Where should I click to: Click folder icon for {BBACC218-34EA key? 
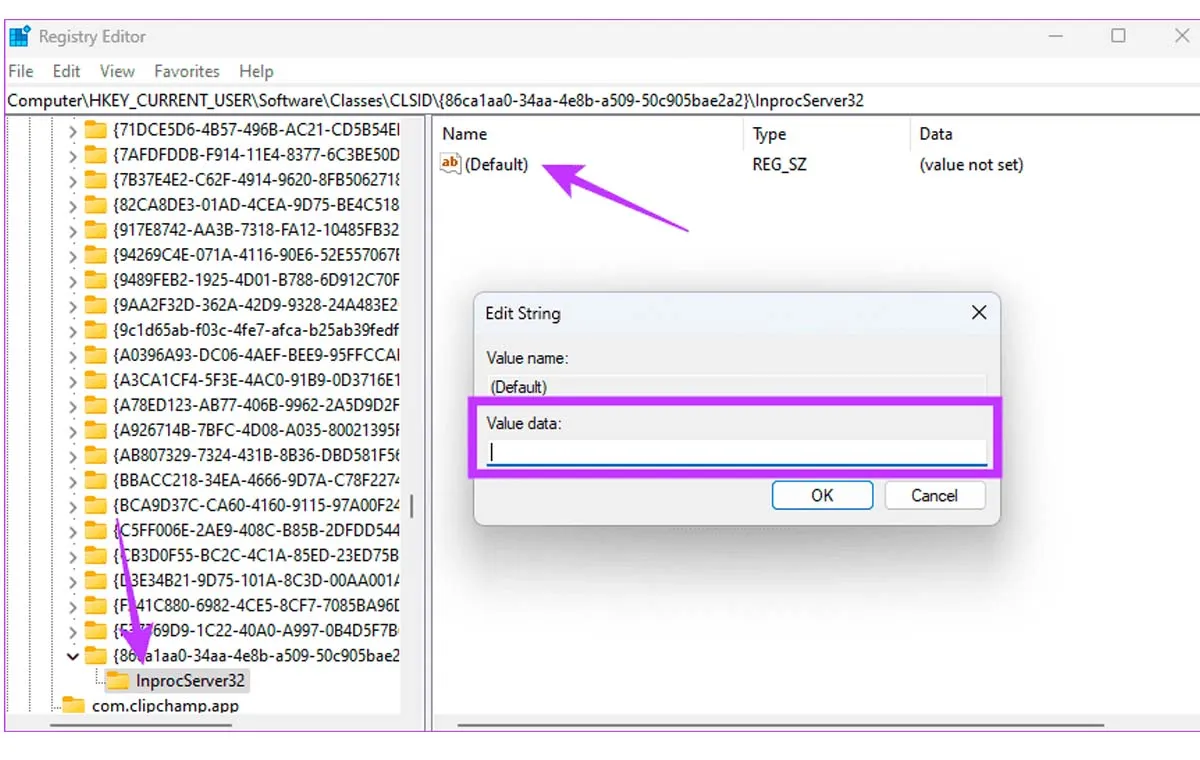point(96,480)
